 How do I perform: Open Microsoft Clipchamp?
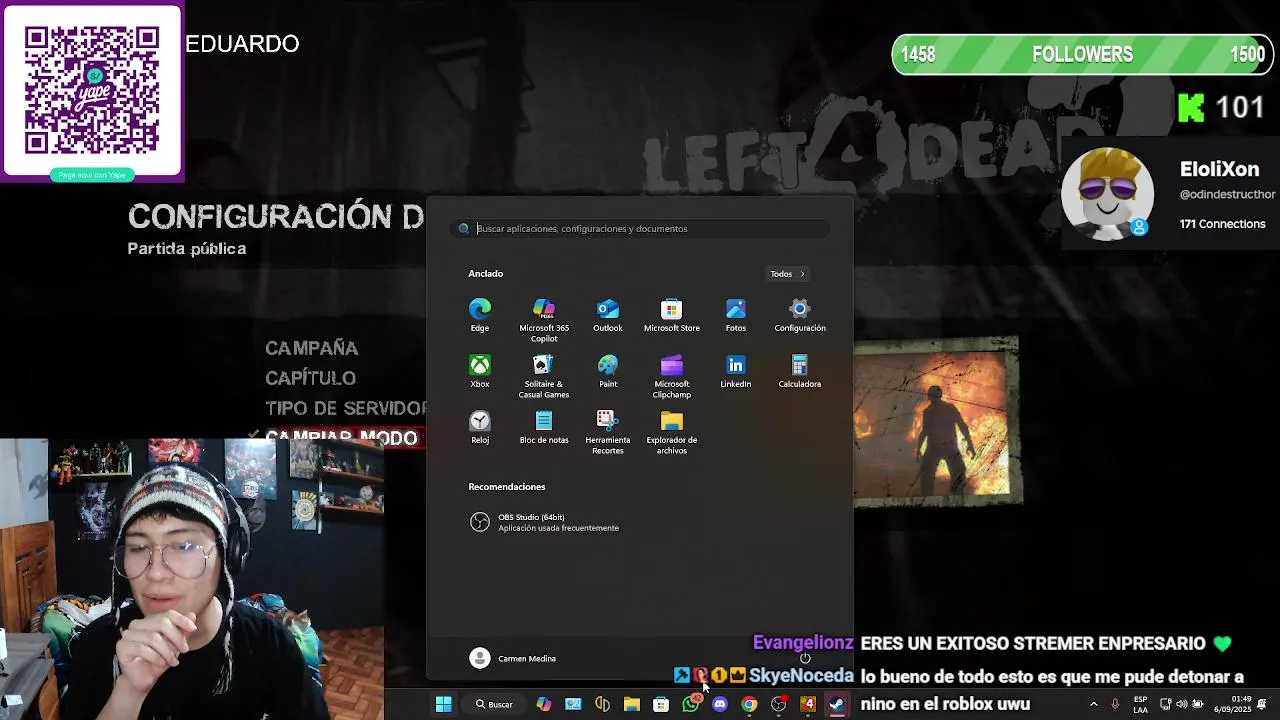[672, 376]
